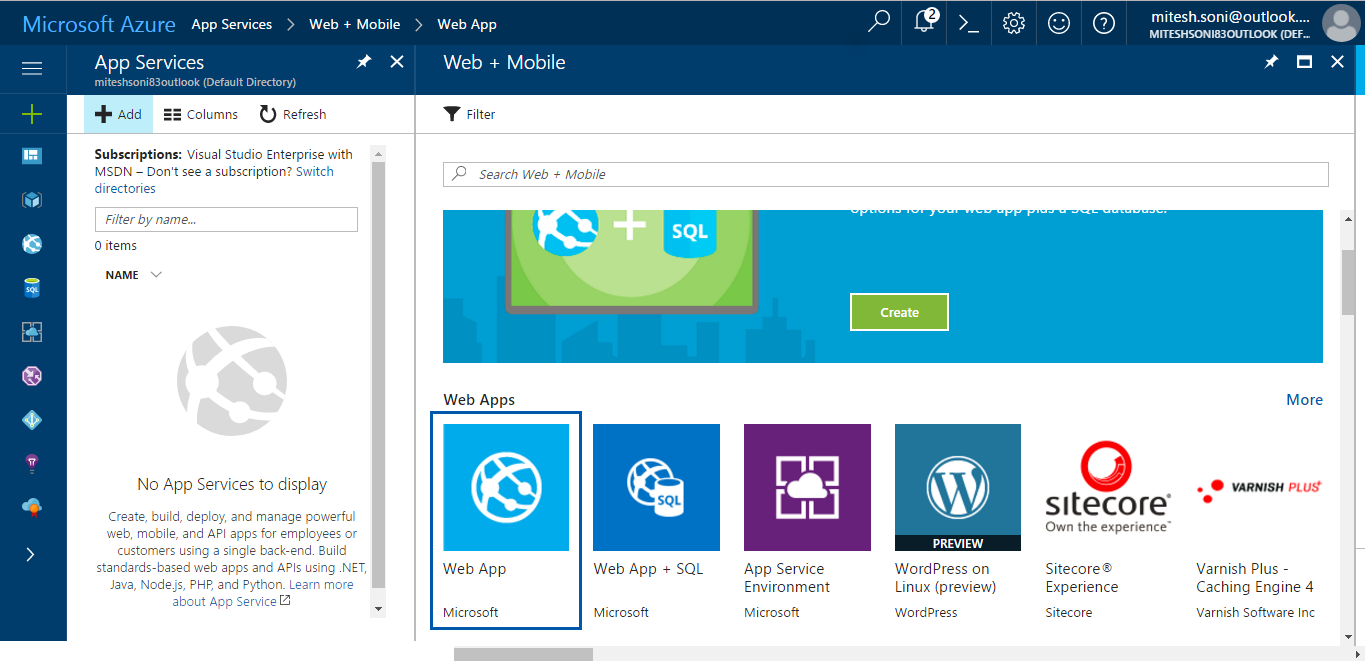Click Web + Mobile vertical scrollbar thumb

pyautogui.click(x=1349, y=282)
